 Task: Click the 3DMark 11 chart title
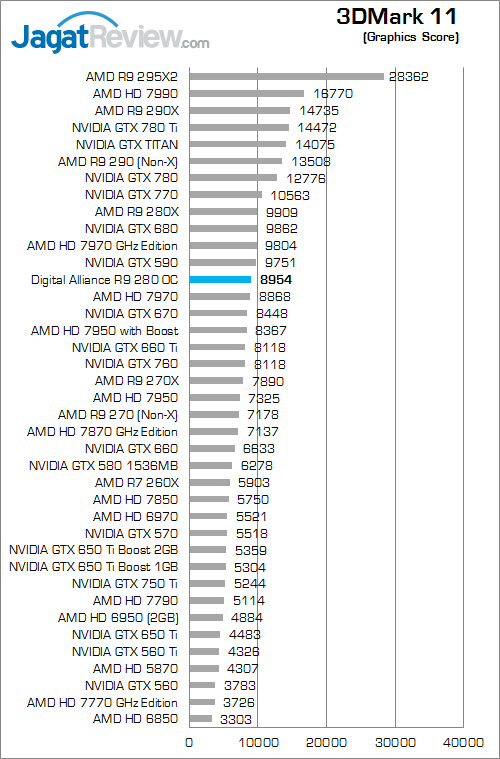[x=397, y=17]
